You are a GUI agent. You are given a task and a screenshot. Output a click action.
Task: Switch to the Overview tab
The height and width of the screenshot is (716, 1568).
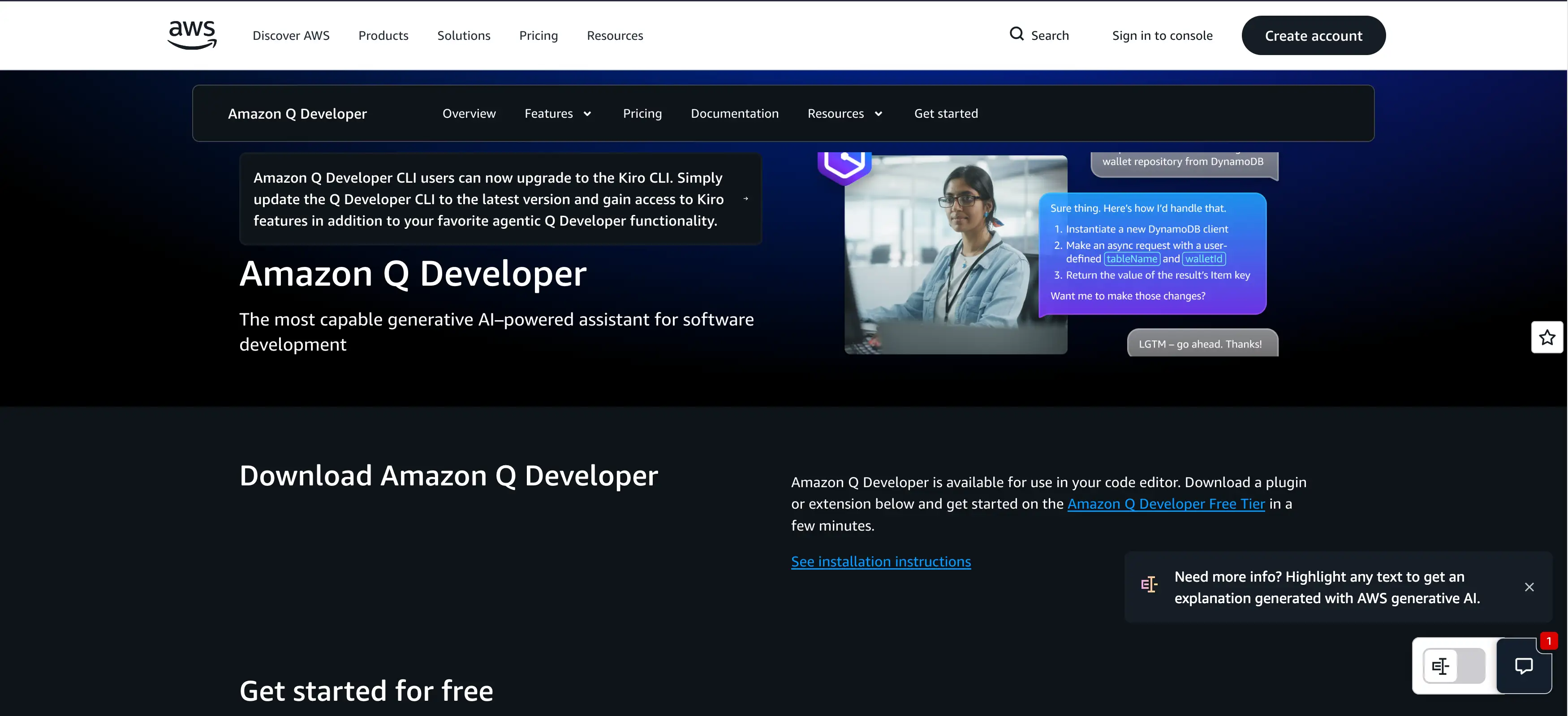point(469,113)
